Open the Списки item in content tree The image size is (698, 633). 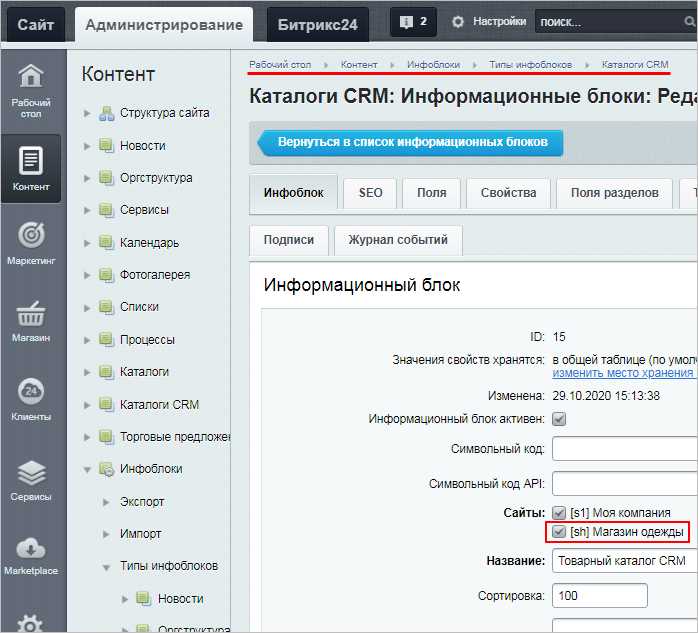(x=139, y=307)
